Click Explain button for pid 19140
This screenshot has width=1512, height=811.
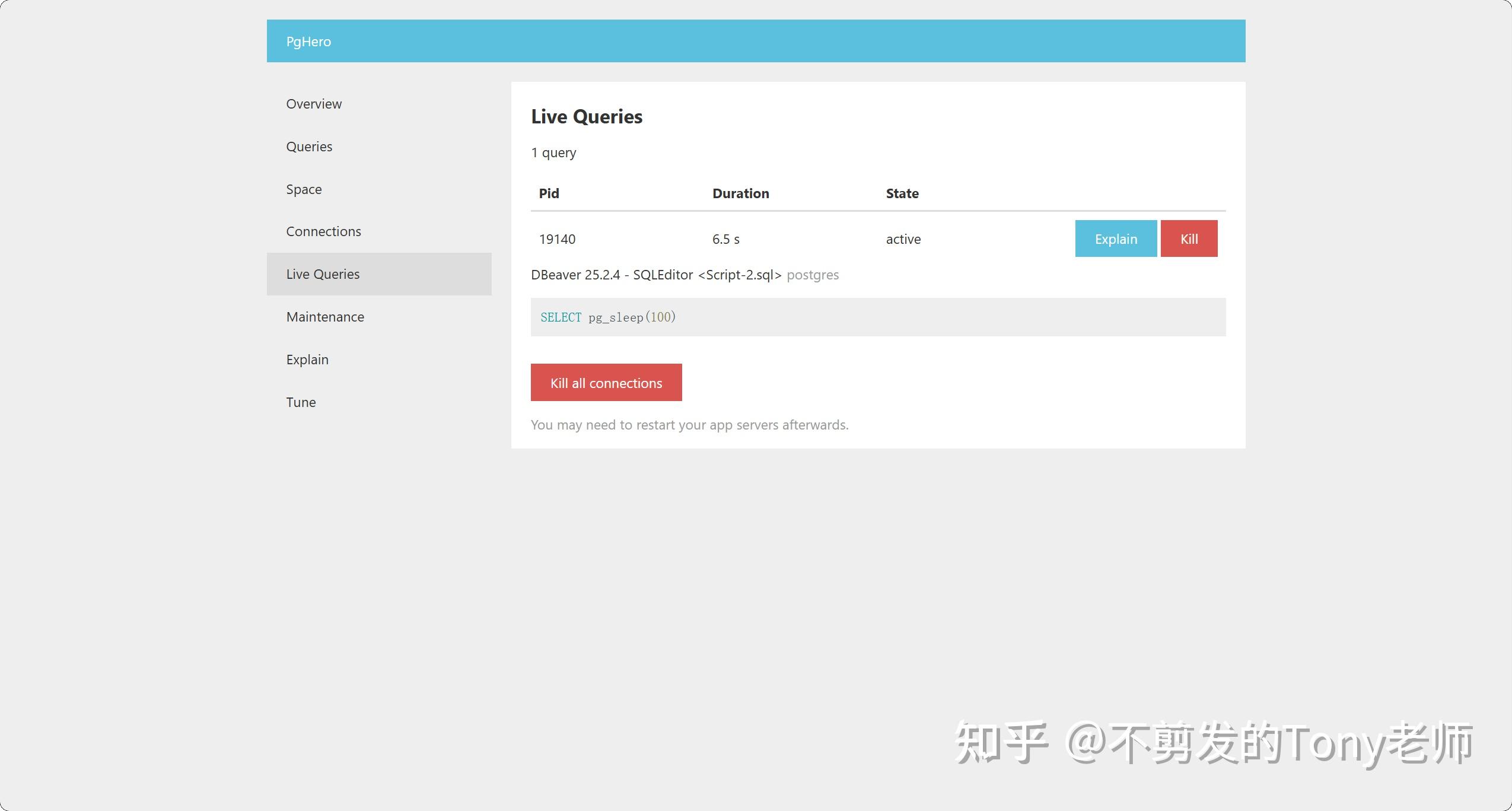coord(1116,238)
